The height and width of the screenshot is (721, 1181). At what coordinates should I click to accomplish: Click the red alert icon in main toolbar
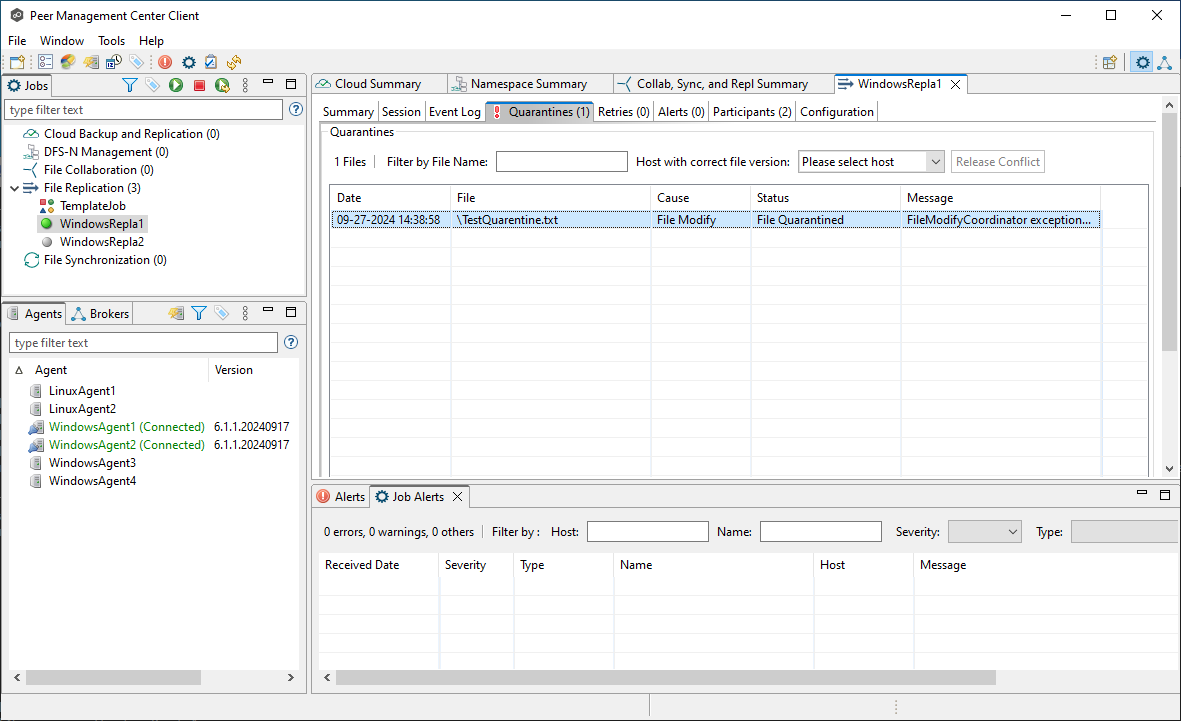tap(165, 62)
